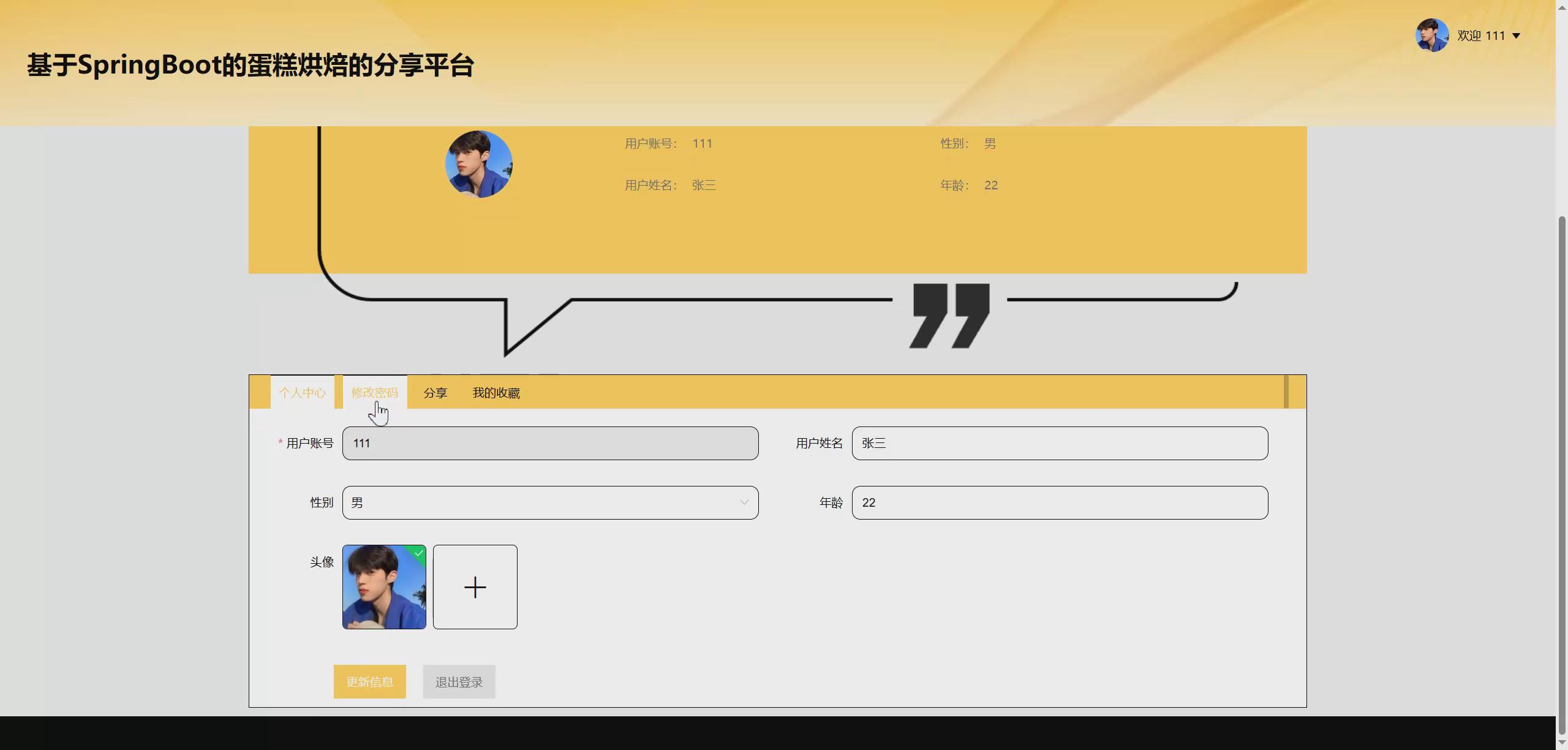1568x750 pixels.
Task: Click the 年龄 field showing 22
Action: pos(1059,502)
